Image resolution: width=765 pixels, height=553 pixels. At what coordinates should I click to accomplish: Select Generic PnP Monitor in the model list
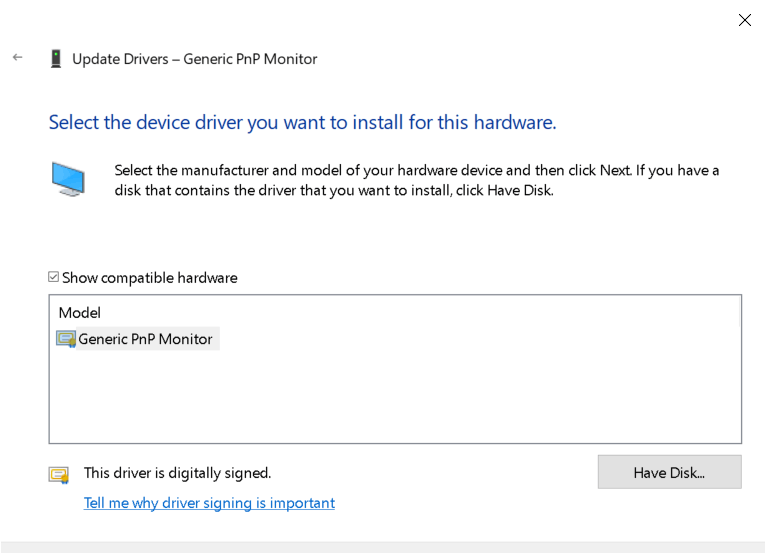tap(145, 339)
